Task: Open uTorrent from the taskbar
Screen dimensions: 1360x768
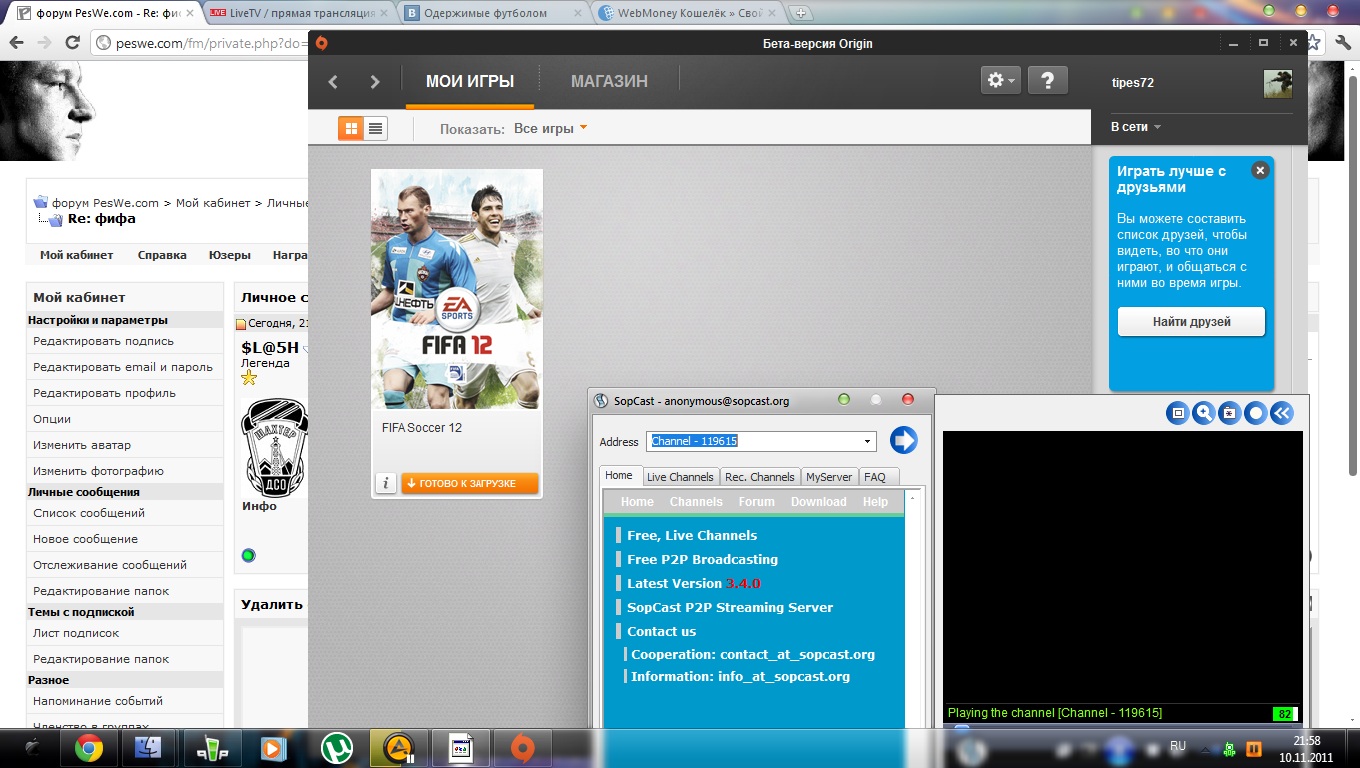Action: coord(337,748)
